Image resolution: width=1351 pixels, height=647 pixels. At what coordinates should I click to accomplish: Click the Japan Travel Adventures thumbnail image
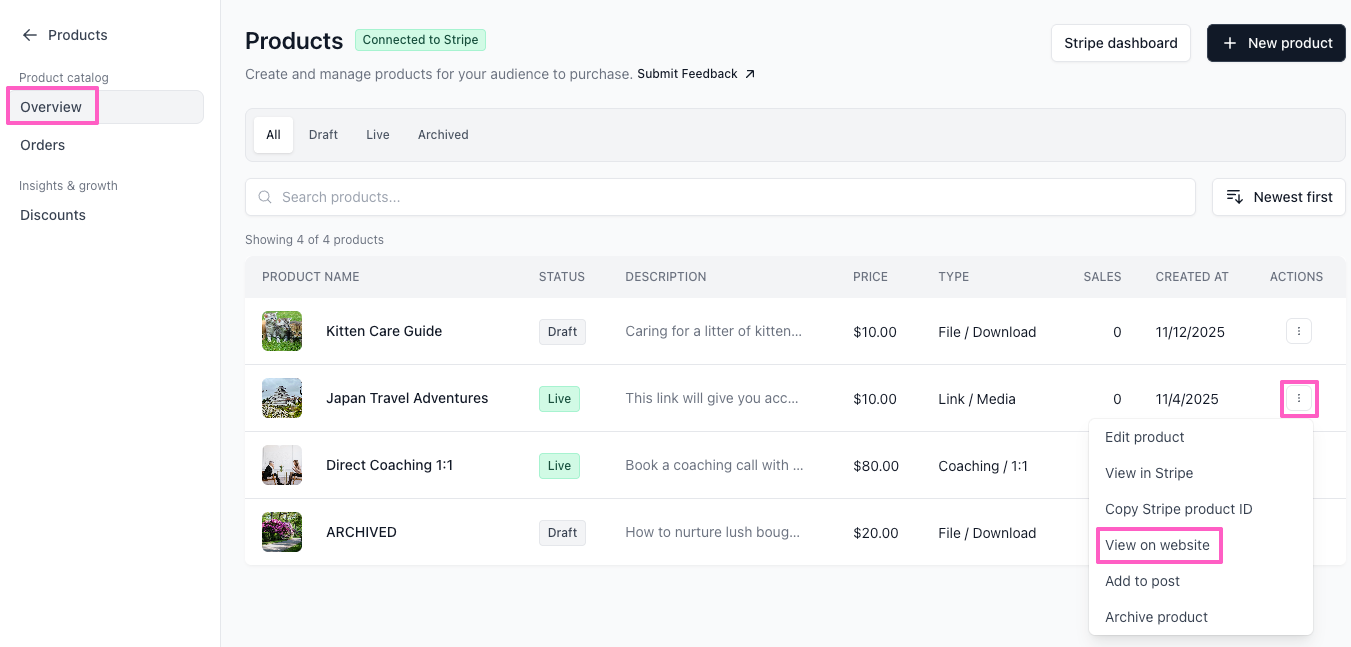point(282,398)
